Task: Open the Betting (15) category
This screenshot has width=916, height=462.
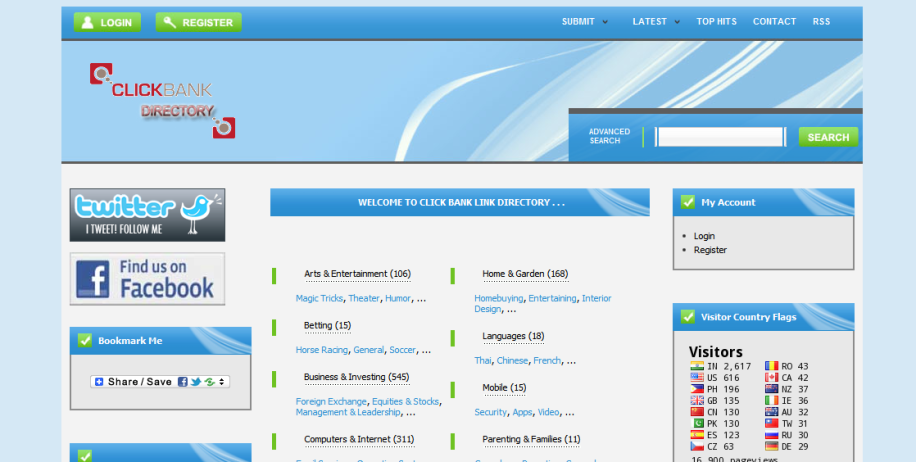Action: click(327, 325)
